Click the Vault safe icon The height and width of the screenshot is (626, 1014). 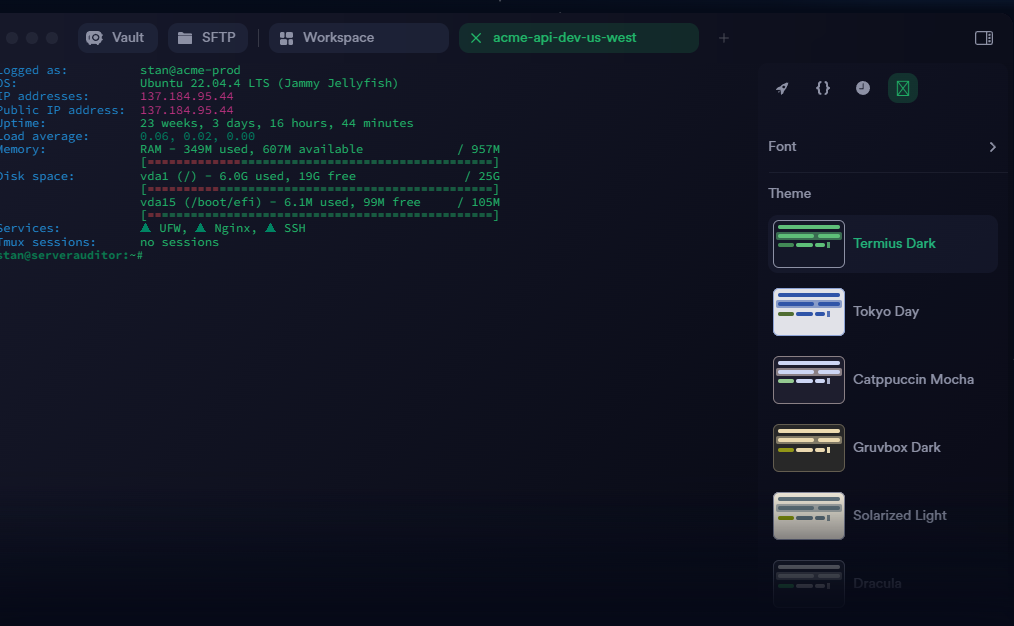[x=94, y=38]
